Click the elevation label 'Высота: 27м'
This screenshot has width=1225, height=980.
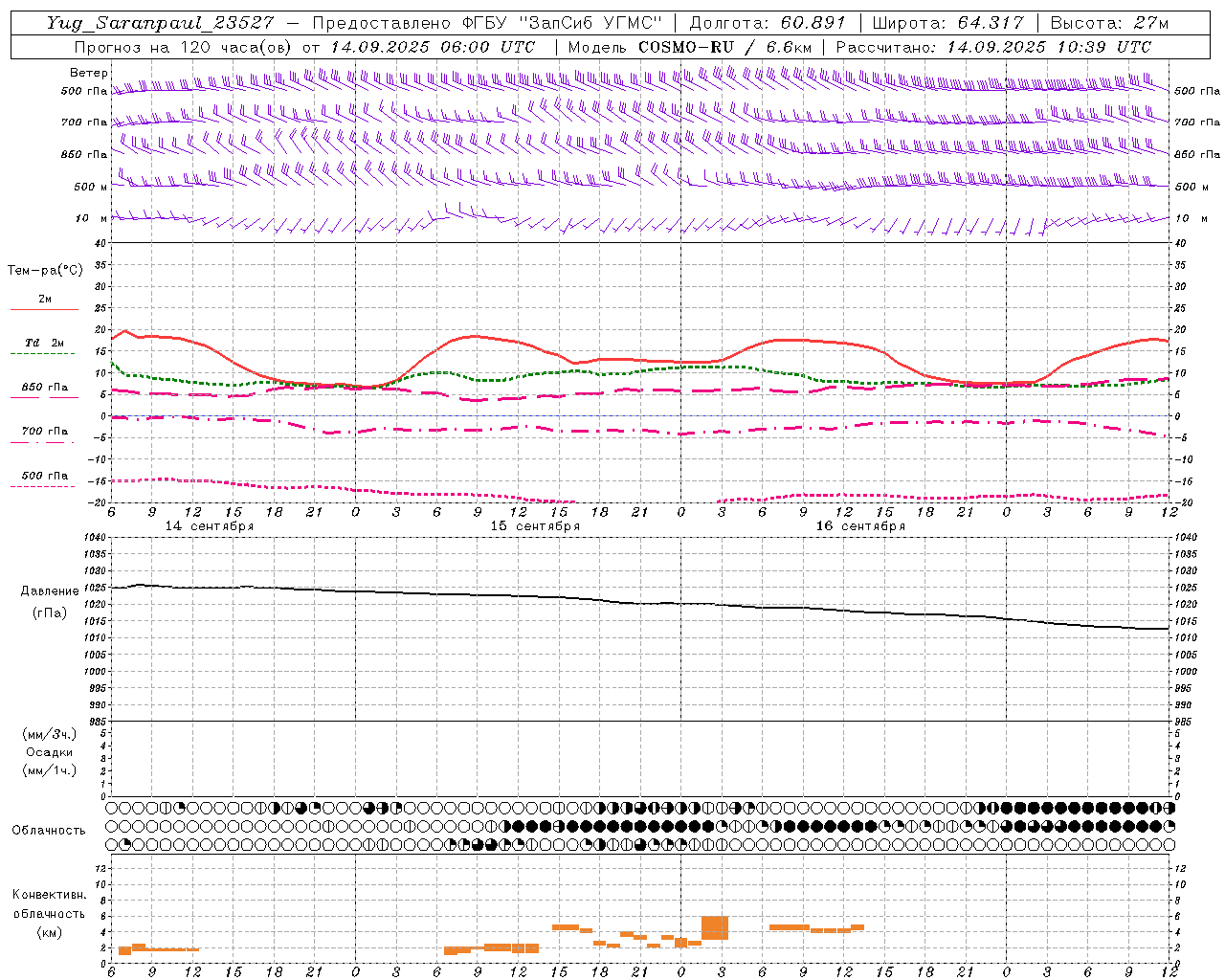click(x=1109, y=23)
